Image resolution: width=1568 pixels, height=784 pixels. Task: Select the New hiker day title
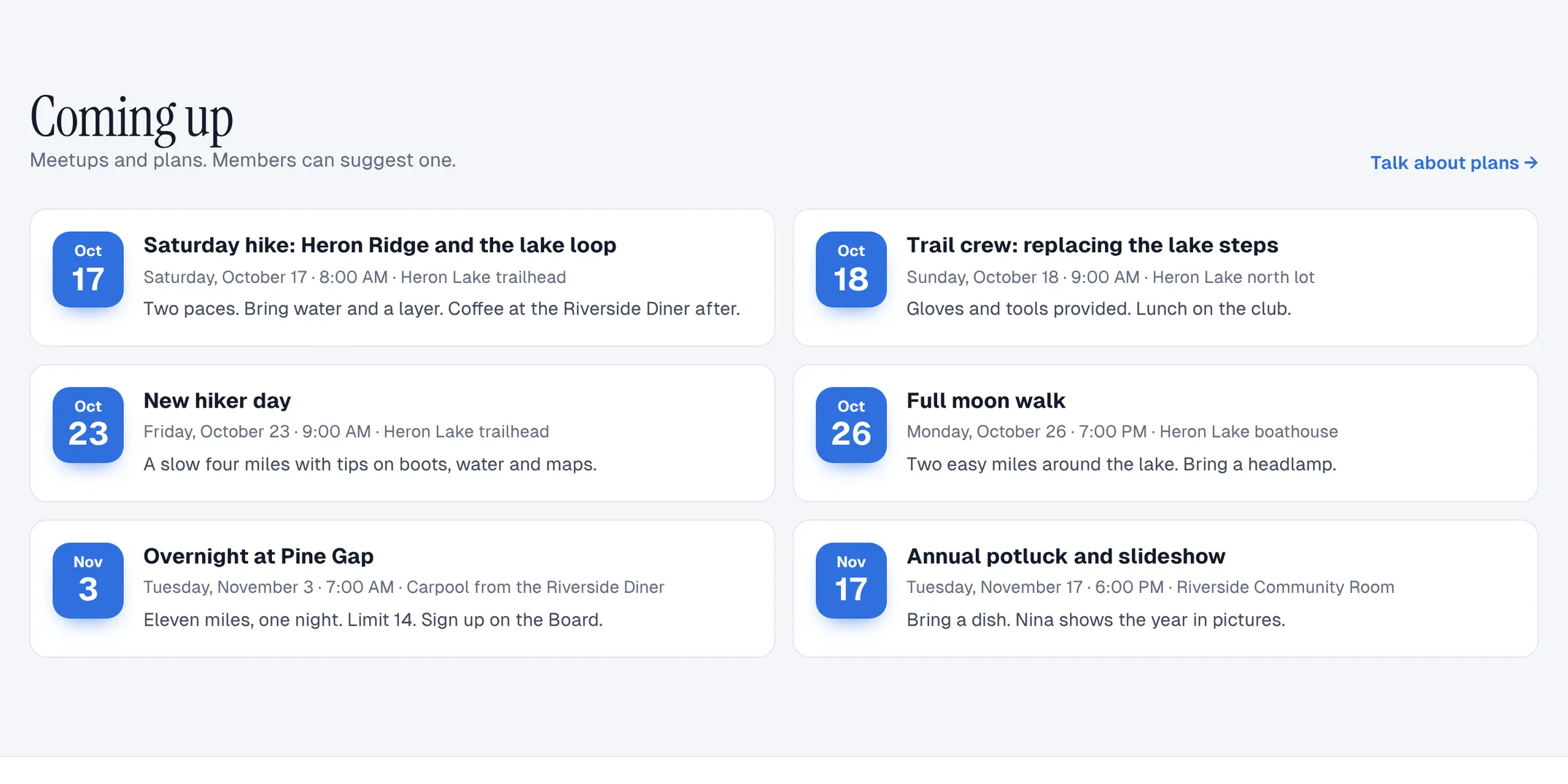[217, 400]
